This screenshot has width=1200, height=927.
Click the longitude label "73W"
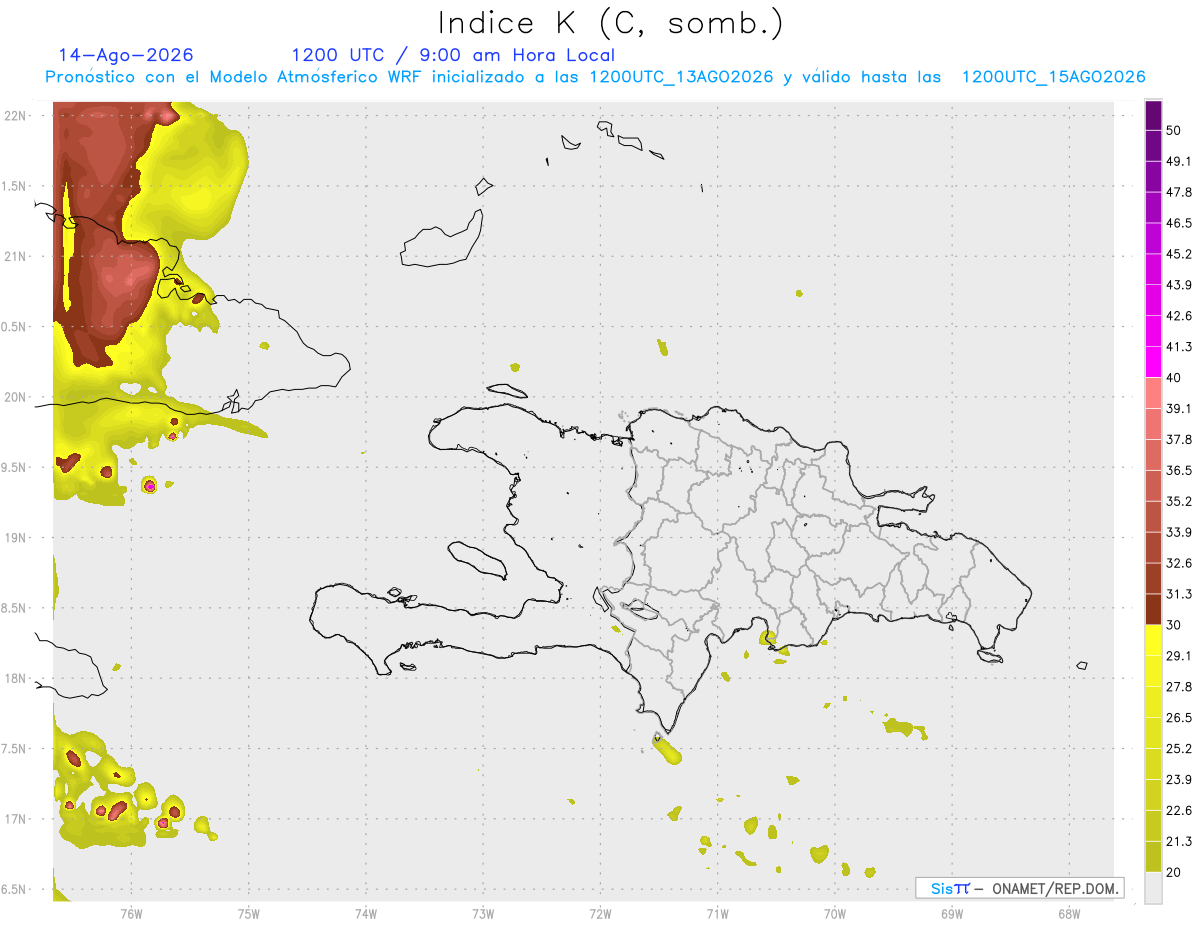[483, 913]
